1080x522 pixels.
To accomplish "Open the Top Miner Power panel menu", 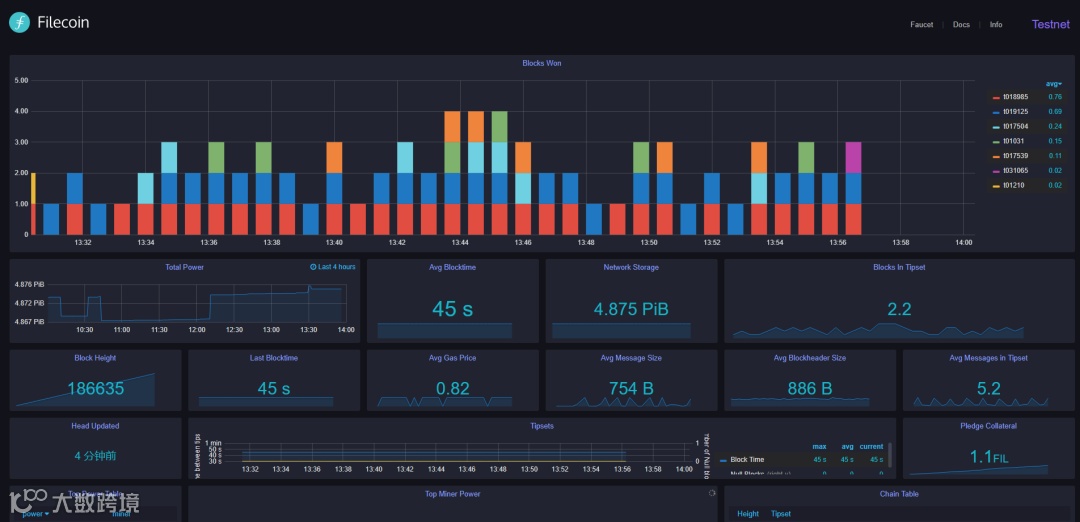I will [x=453, y=494].
